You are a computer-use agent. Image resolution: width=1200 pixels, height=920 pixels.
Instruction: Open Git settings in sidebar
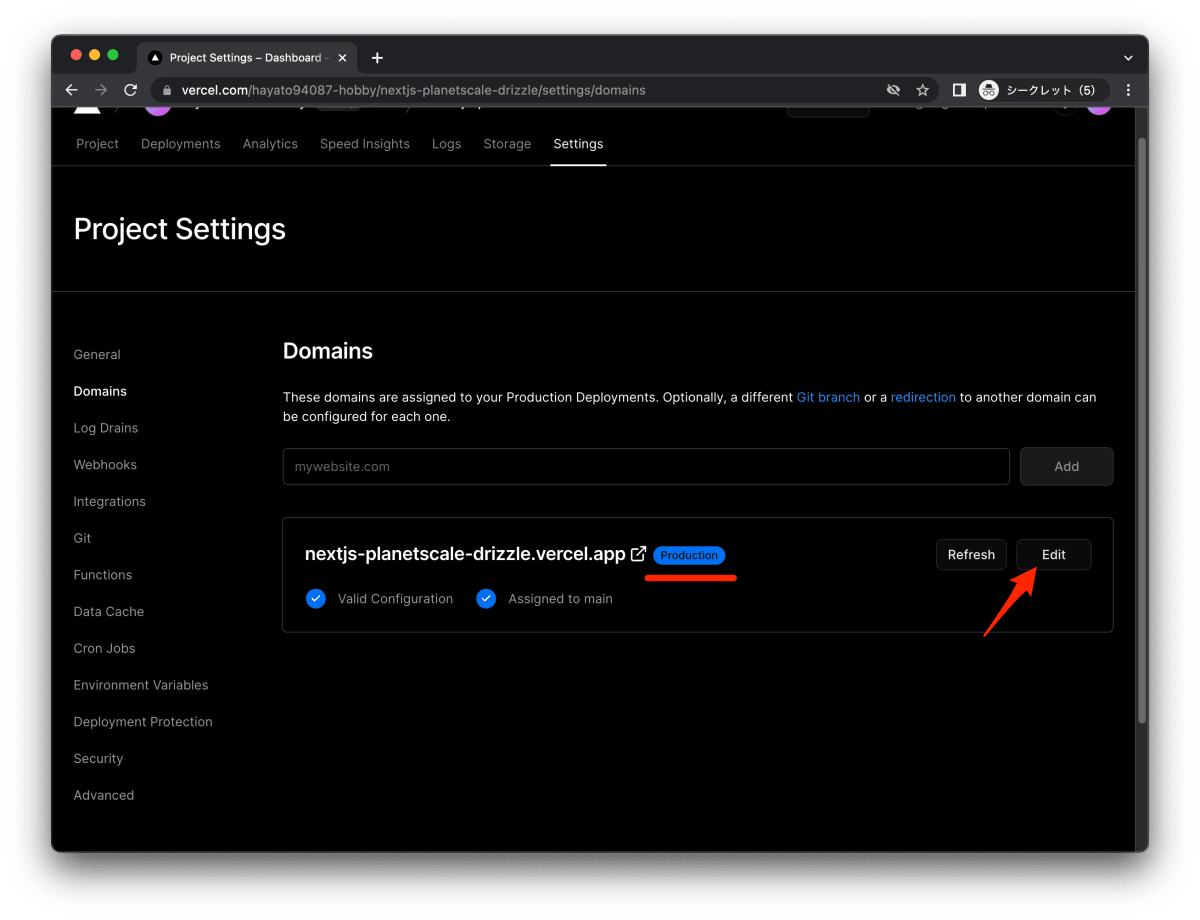click(x=82, y=538)
